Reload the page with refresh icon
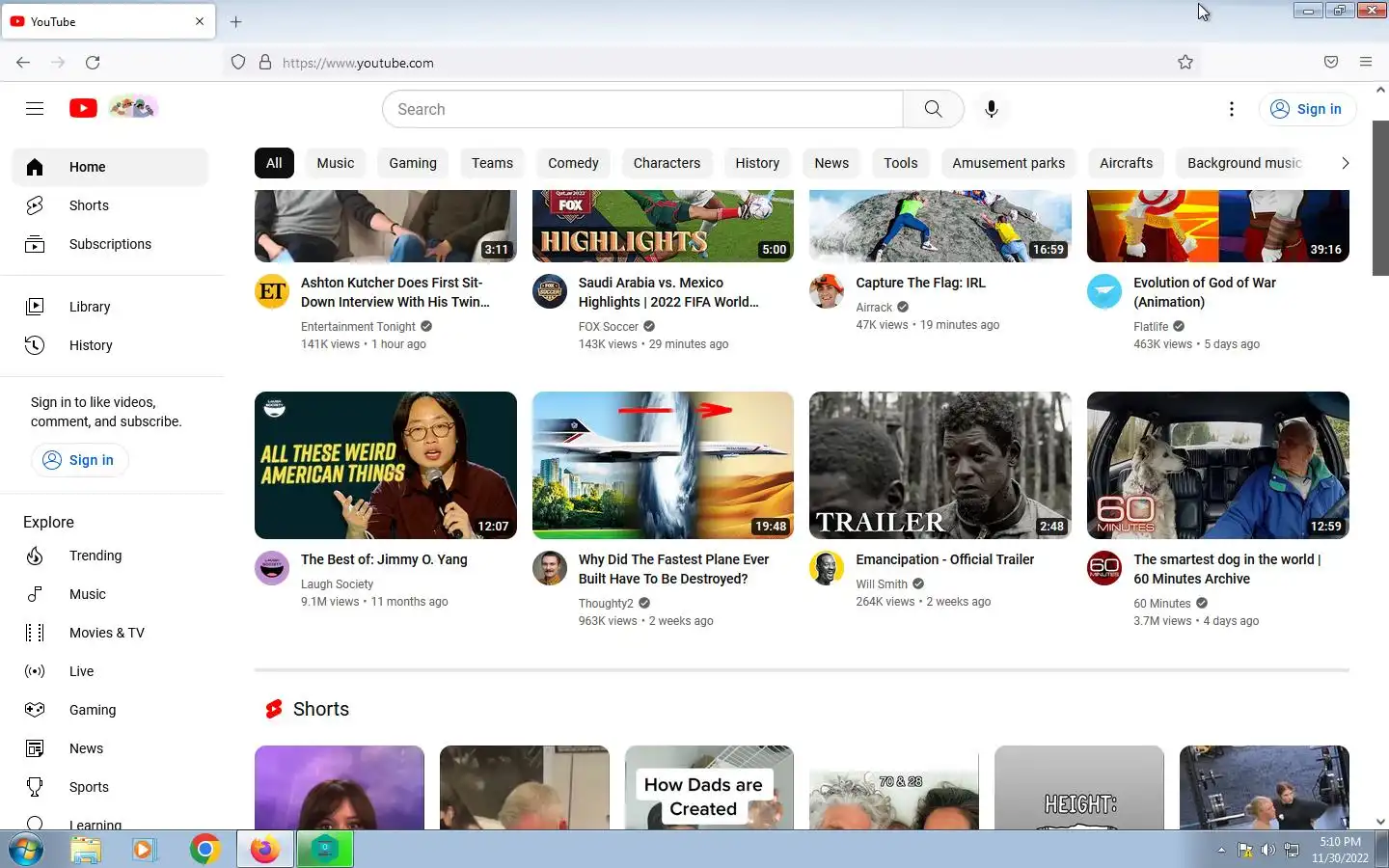 (x=93, y=63)
